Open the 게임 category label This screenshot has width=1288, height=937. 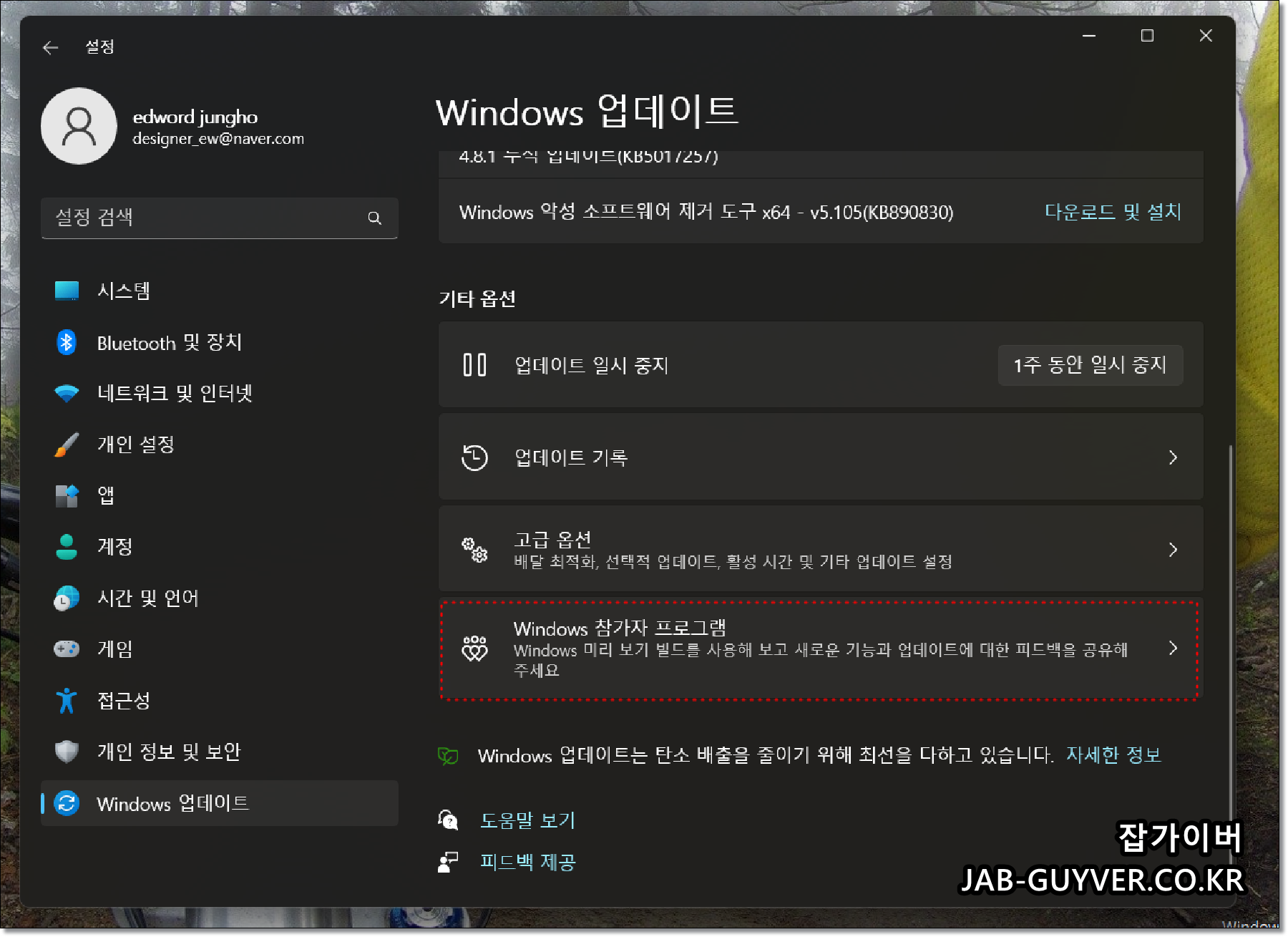click(115, 649)
